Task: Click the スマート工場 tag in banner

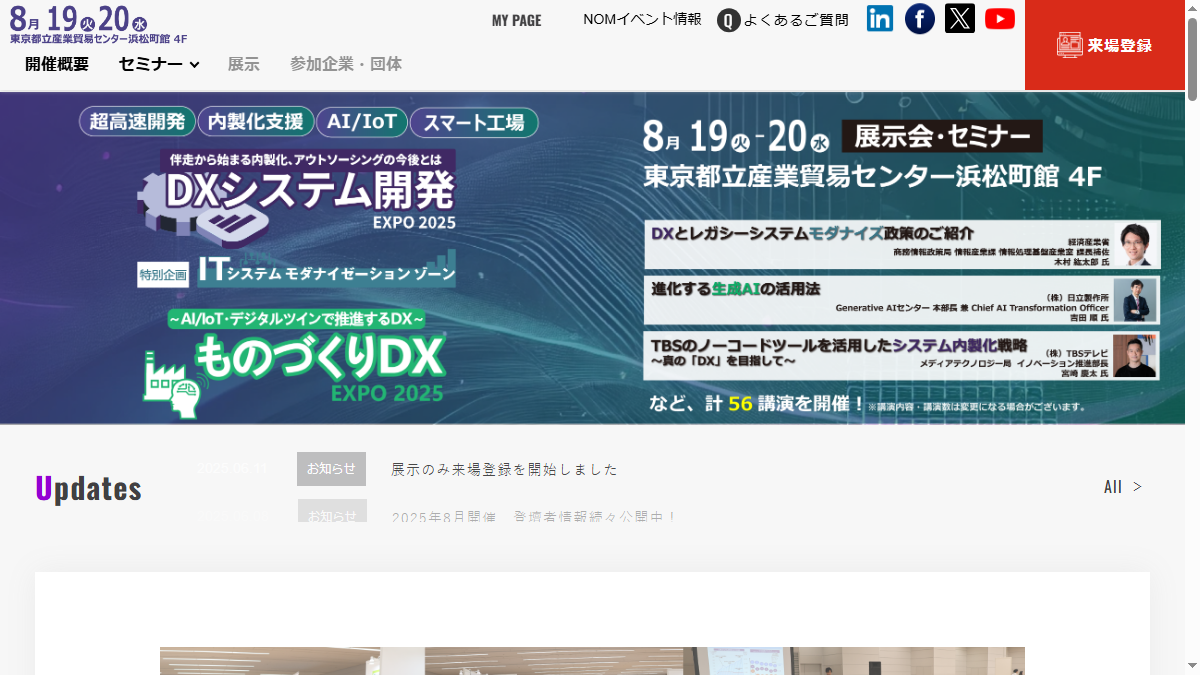Action: tap(474, 122)
